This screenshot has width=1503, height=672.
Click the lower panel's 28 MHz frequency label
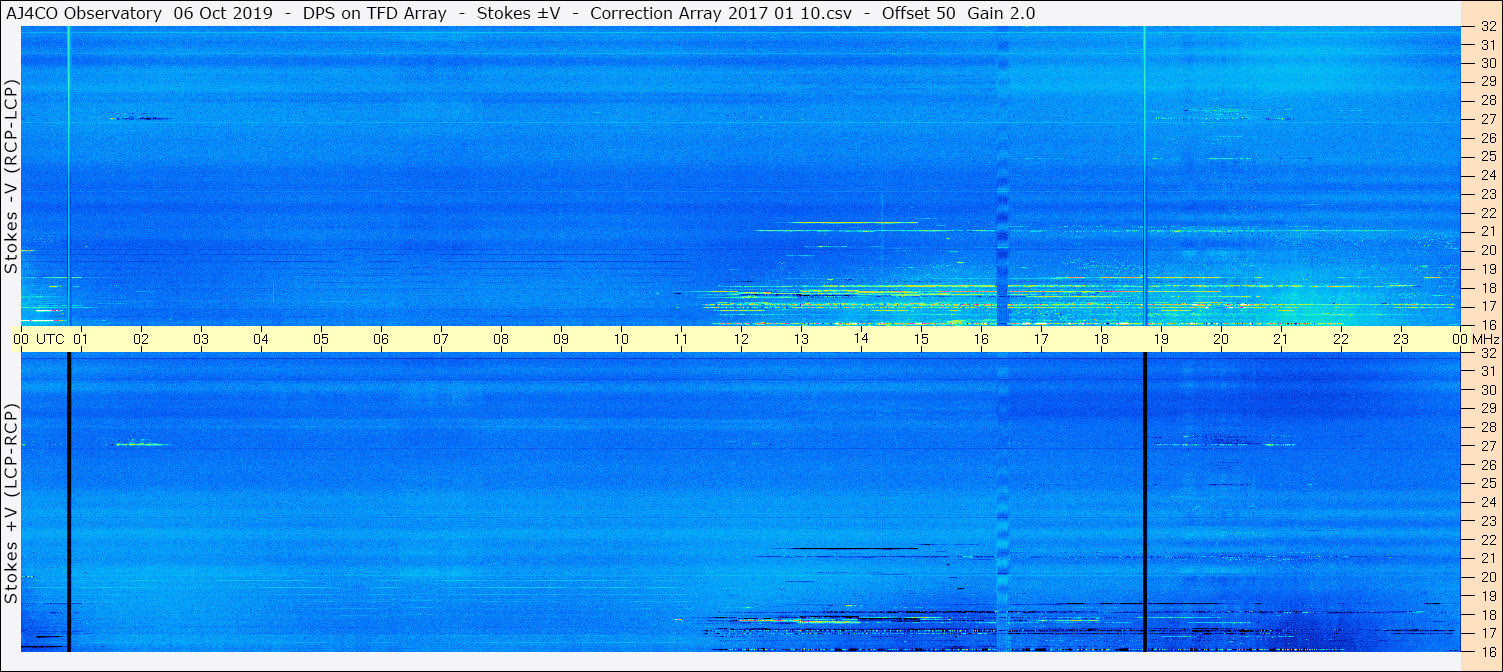(x=1487, y=427)
